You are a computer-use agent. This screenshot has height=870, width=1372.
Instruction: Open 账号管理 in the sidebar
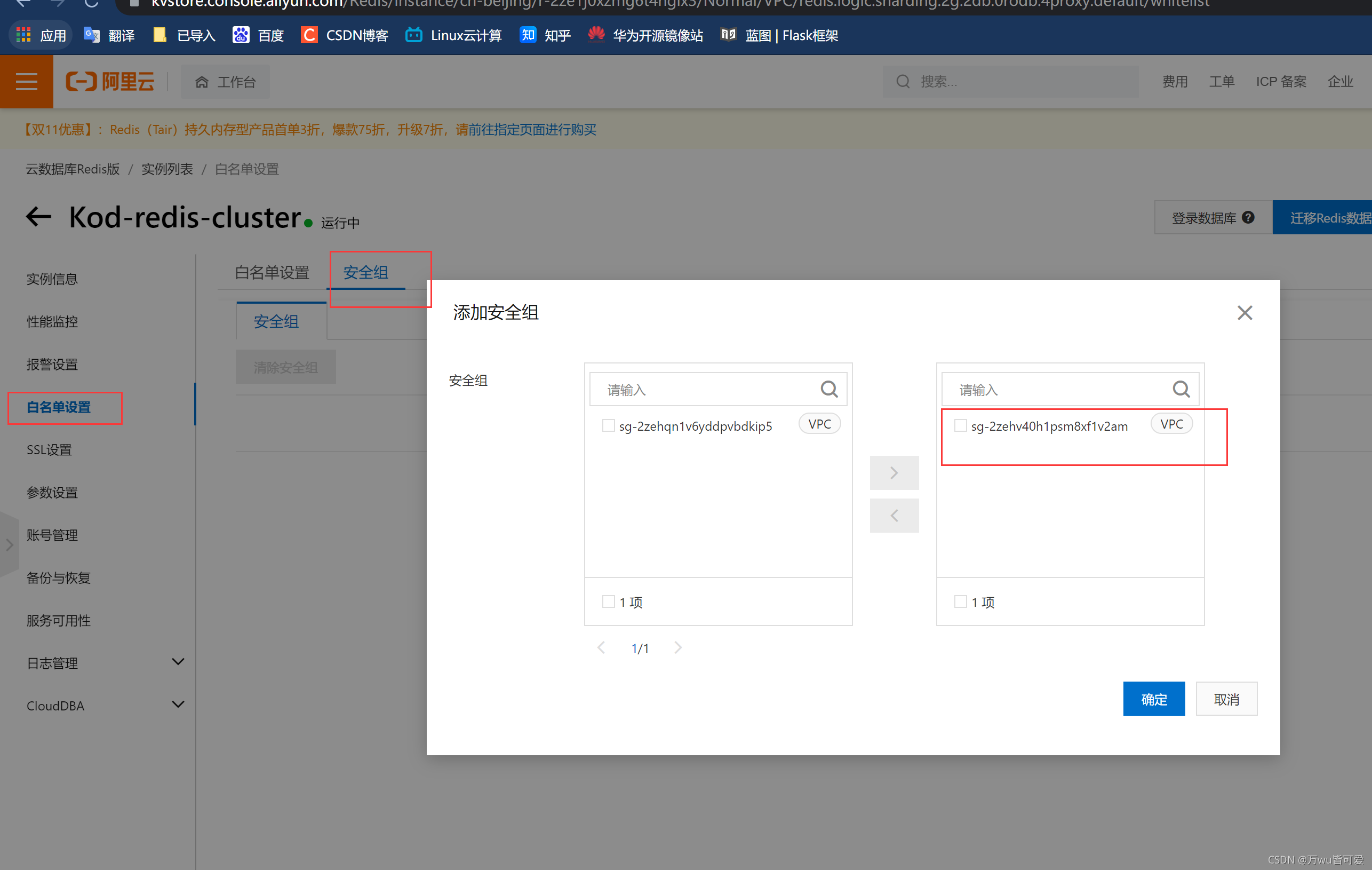pyautogui.click(x=52, y=535)
